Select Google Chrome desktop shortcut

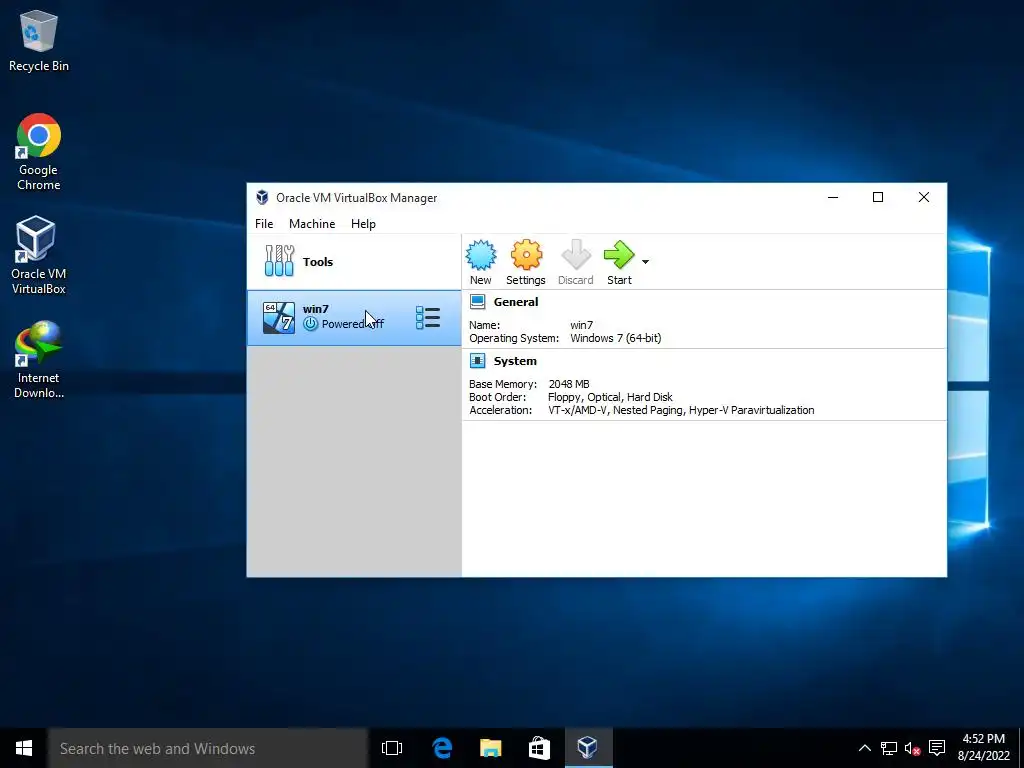39,152
